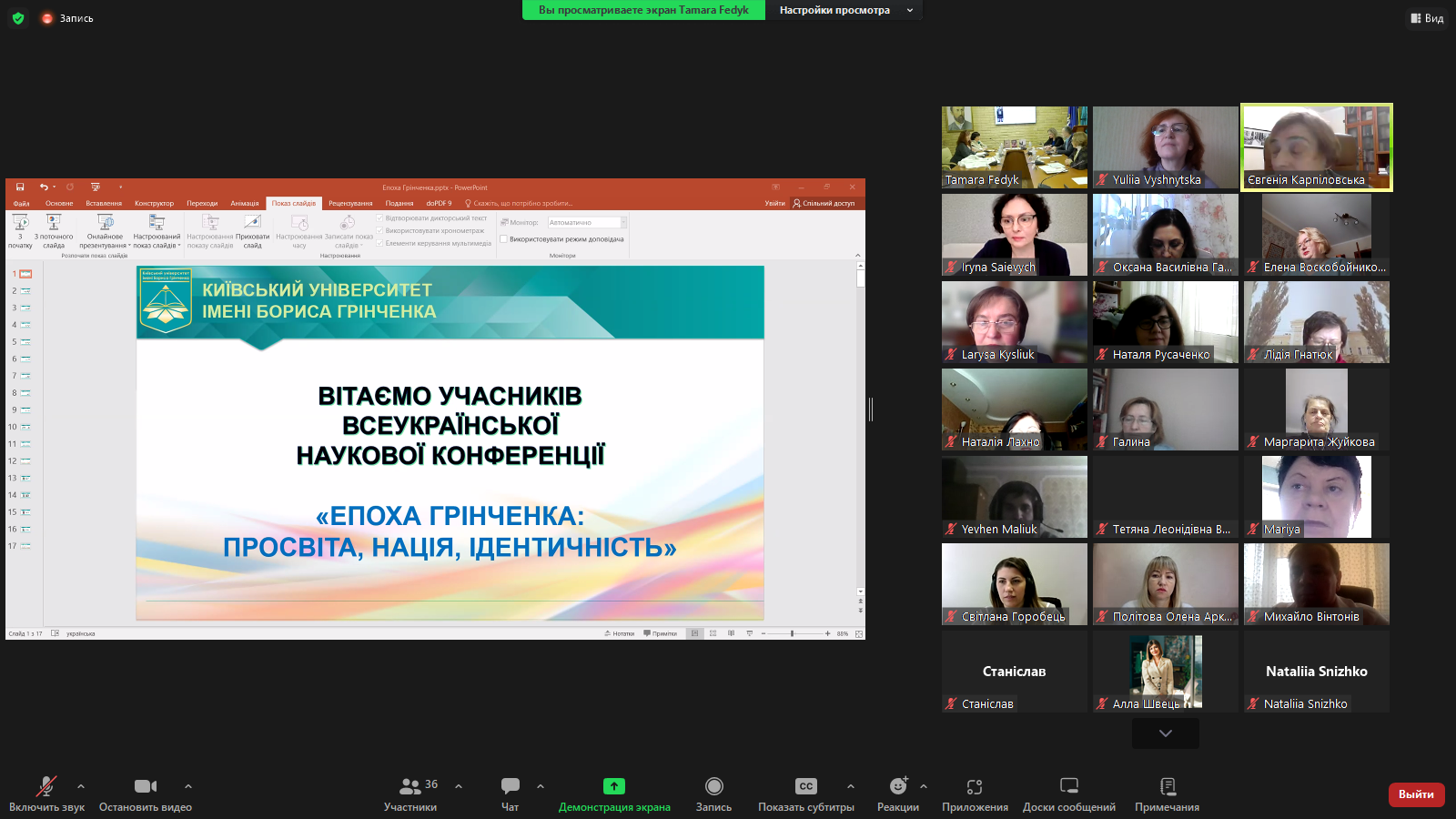The image size is (1456, 819).
Task: Toggle Show Captions button
Action: 806,786
